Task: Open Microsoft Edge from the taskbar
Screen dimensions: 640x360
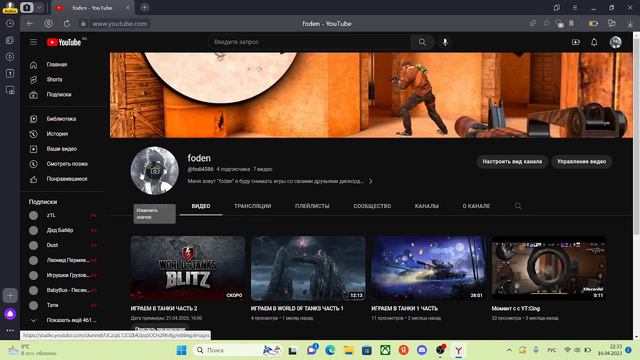Action: (330, 350)
